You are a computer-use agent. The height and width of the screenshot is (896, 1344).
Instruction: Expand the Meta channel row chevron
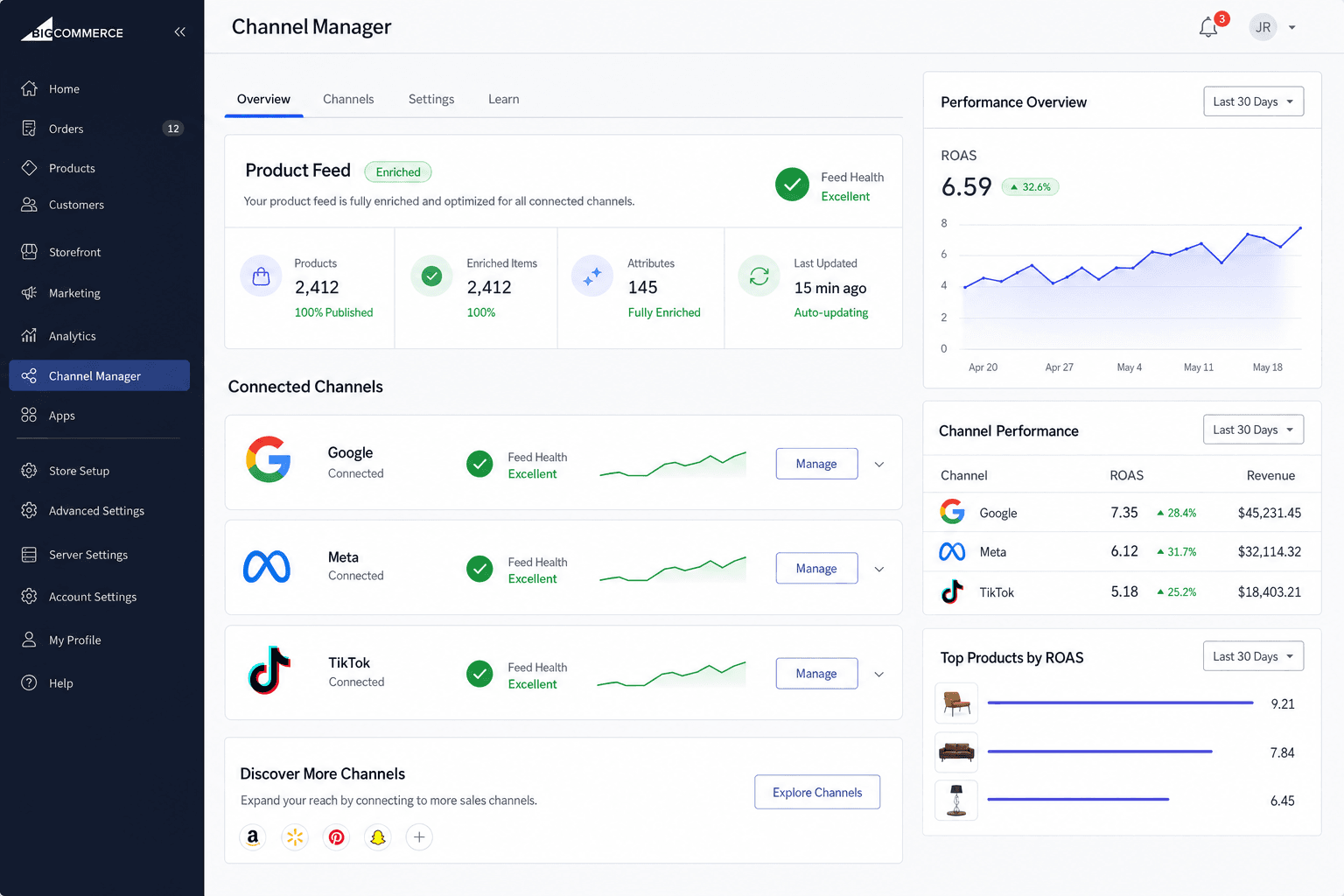[879, 570]
